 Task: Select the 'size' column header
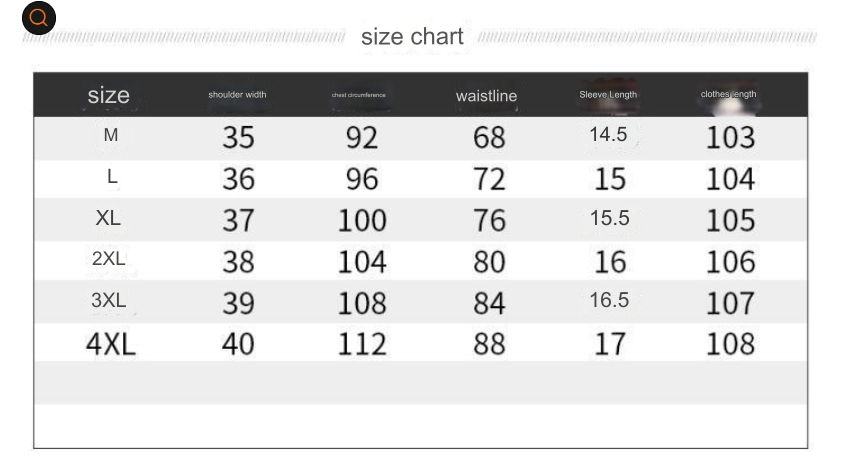[109, 95]
